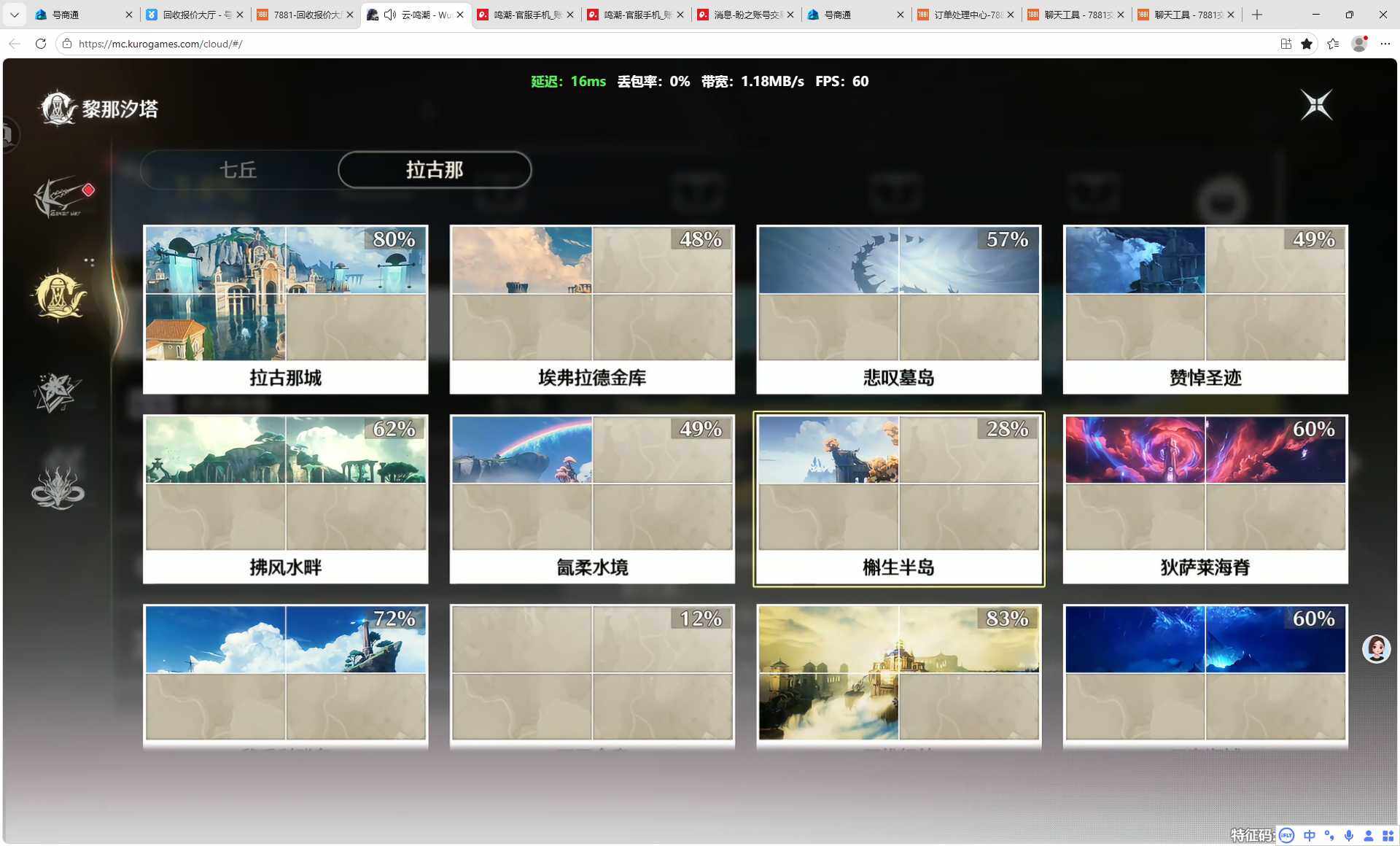This screenshot has width=1400, height=846.
Task: Open the browser favorites star icon
Action: coord(1307,44)
